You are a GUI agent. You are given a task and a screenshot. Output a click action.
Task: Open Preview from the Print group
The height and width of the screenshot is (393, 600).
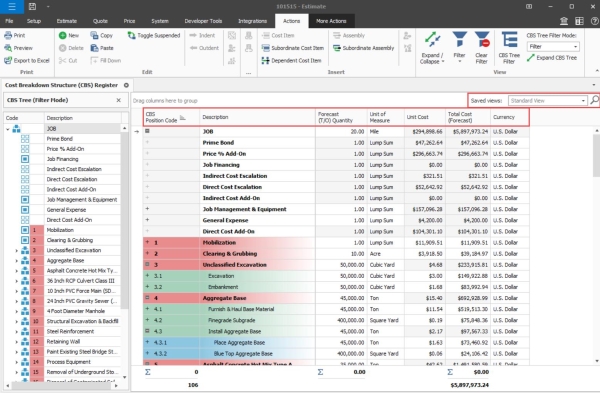point(18,48)
